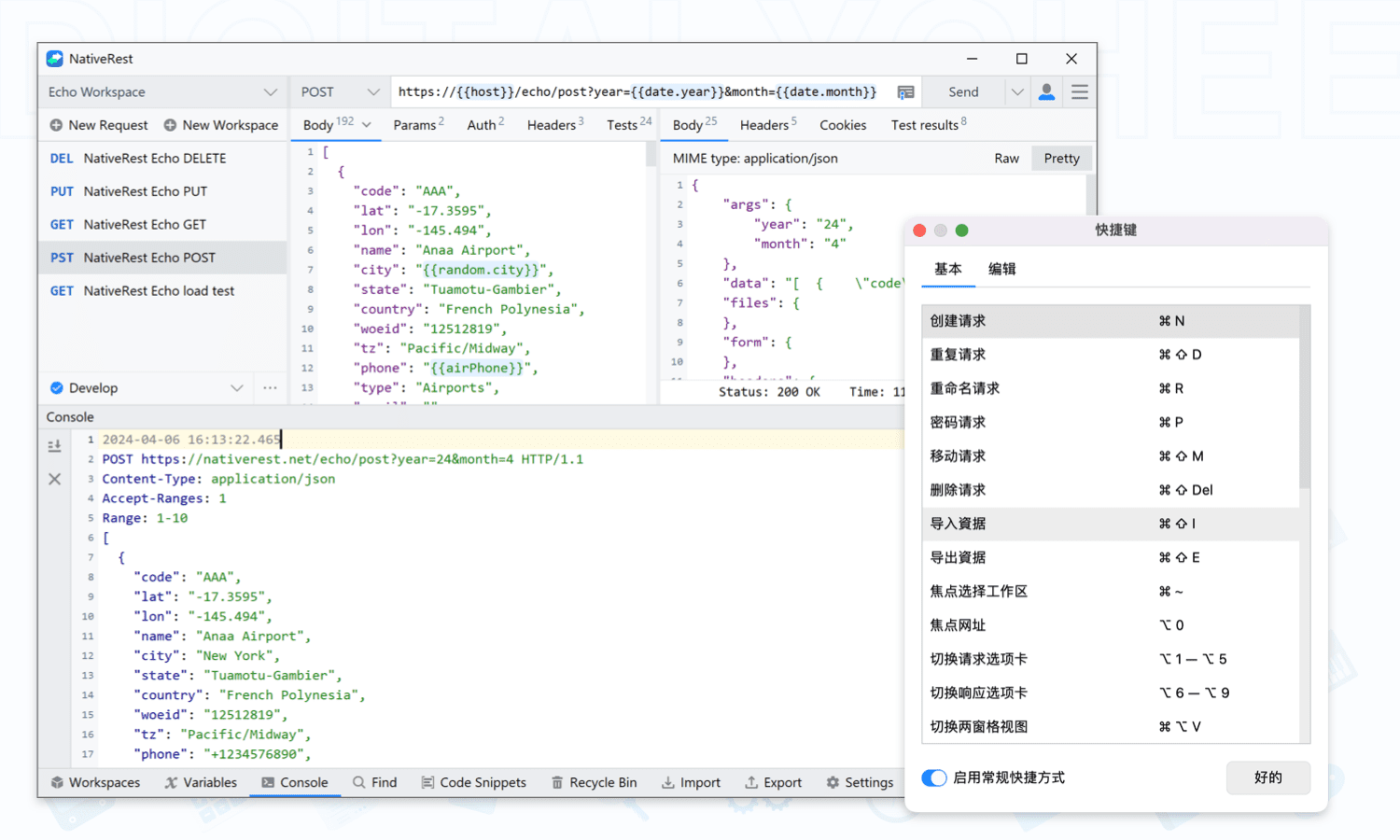The width and height of the screenshot is (1400, 840).
Task: Click the New Workspace plus icon
Action: [170, 125]
